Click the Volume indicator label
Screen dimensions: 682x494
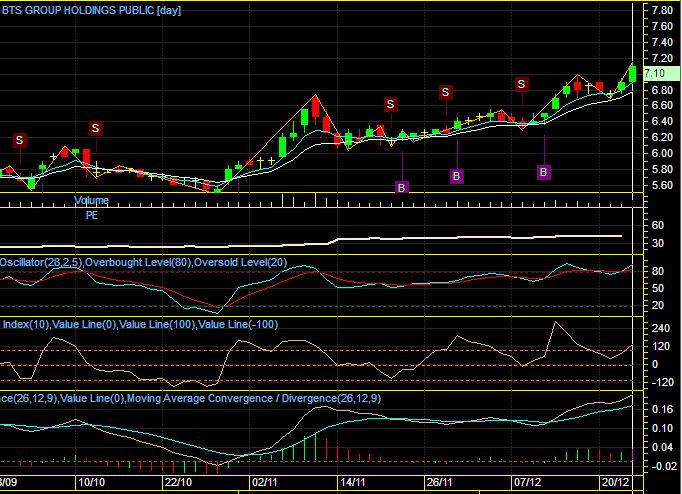pyautogui.click(x=91, y=200)
